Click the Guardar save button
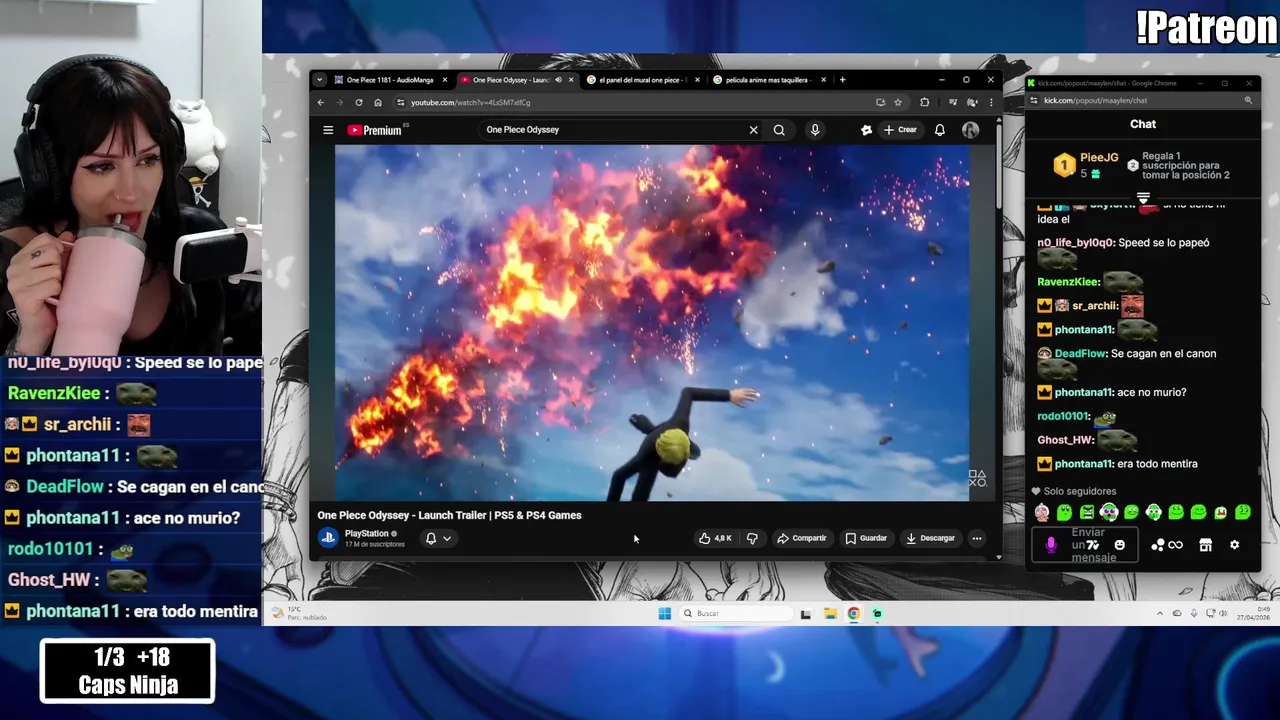 click(x=866, y=538)
